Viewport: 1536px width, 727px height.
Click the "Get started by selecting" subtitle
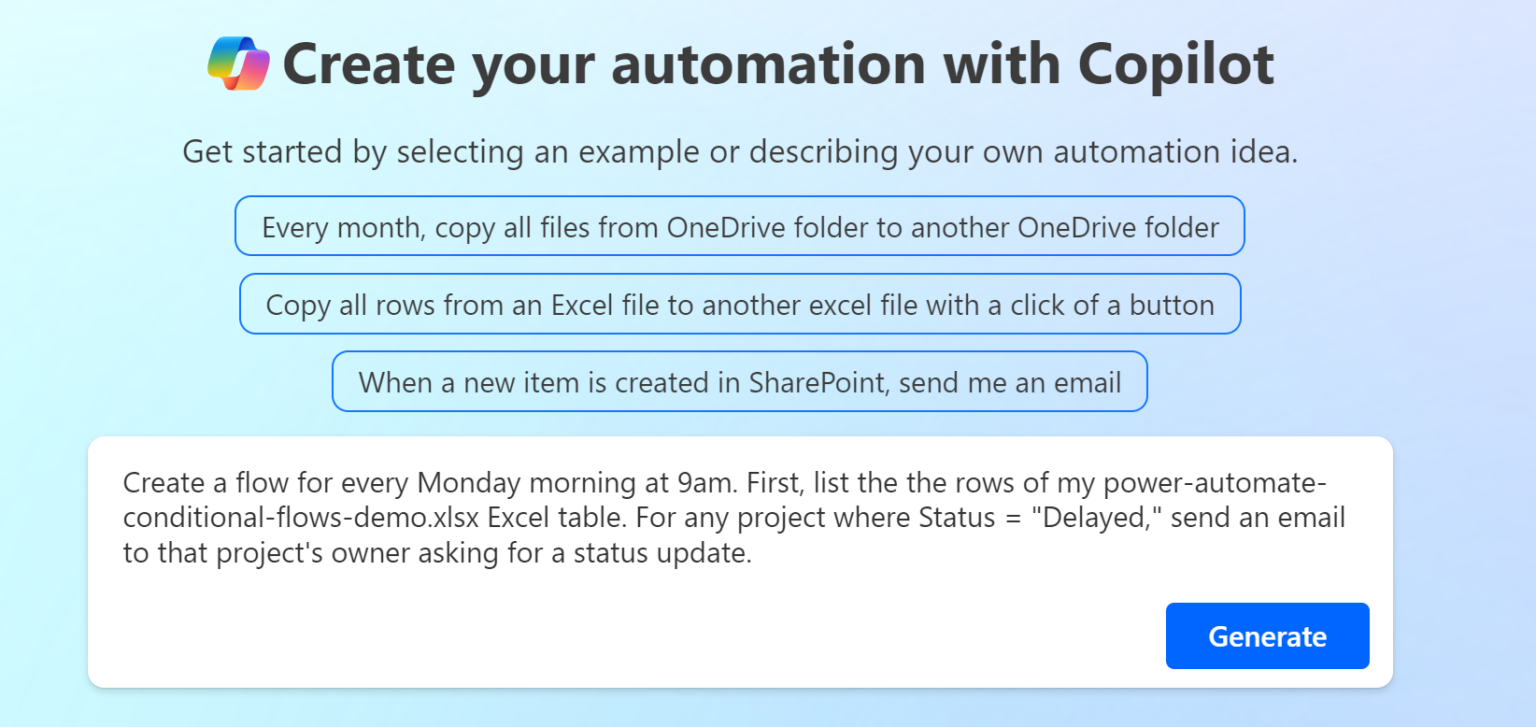740,153
